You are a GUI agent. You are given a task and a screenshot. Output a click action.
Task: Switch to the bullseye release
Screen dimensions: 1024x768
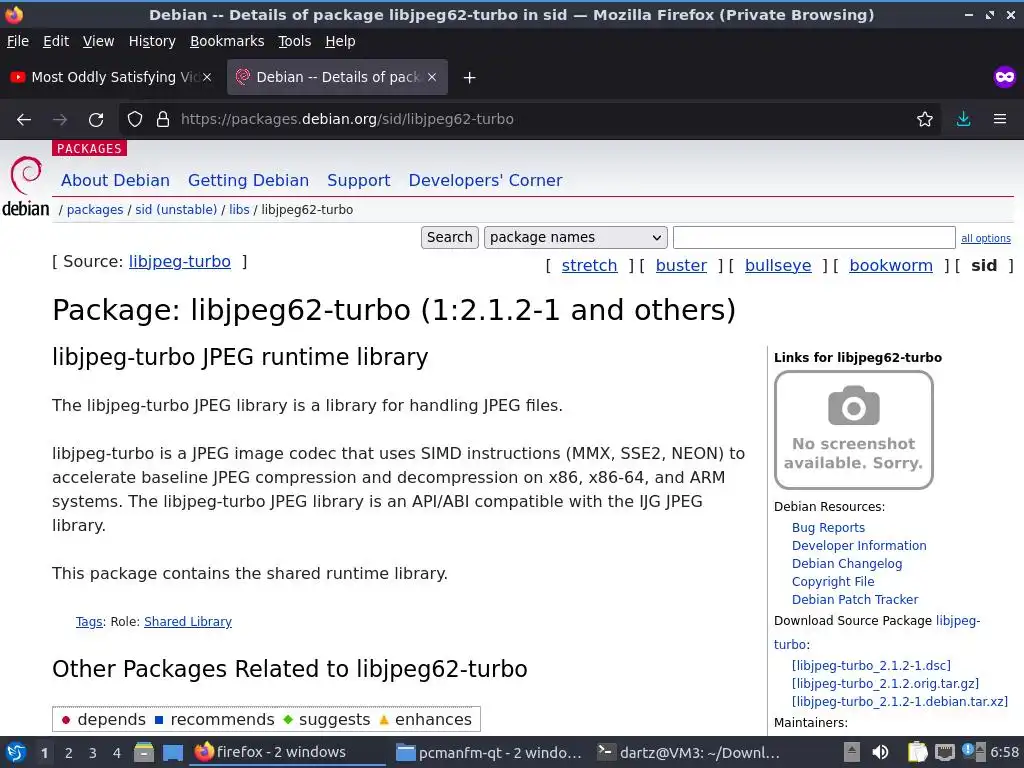(x=778, y=266)
